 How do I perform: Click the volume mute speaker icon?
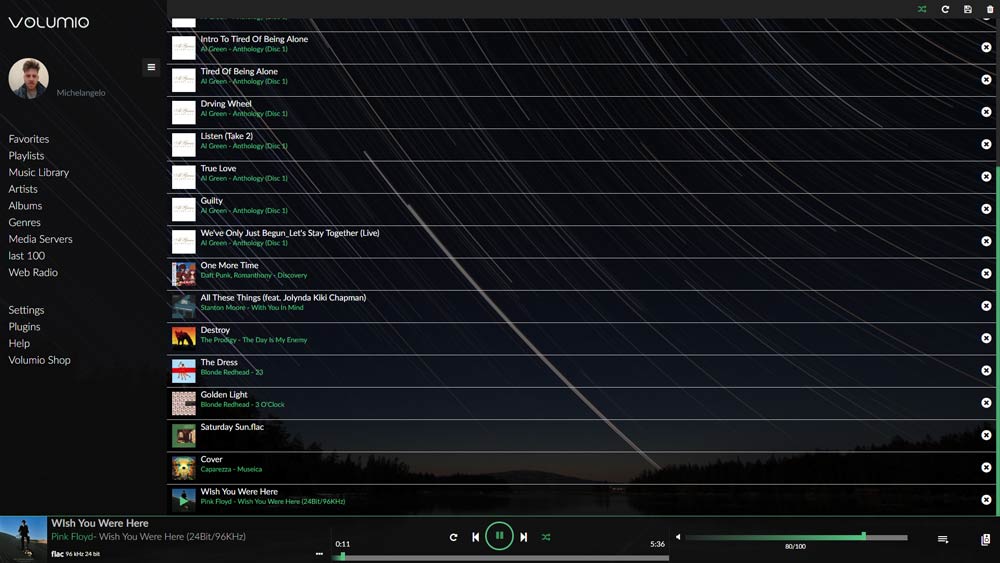tap(678, 537)
